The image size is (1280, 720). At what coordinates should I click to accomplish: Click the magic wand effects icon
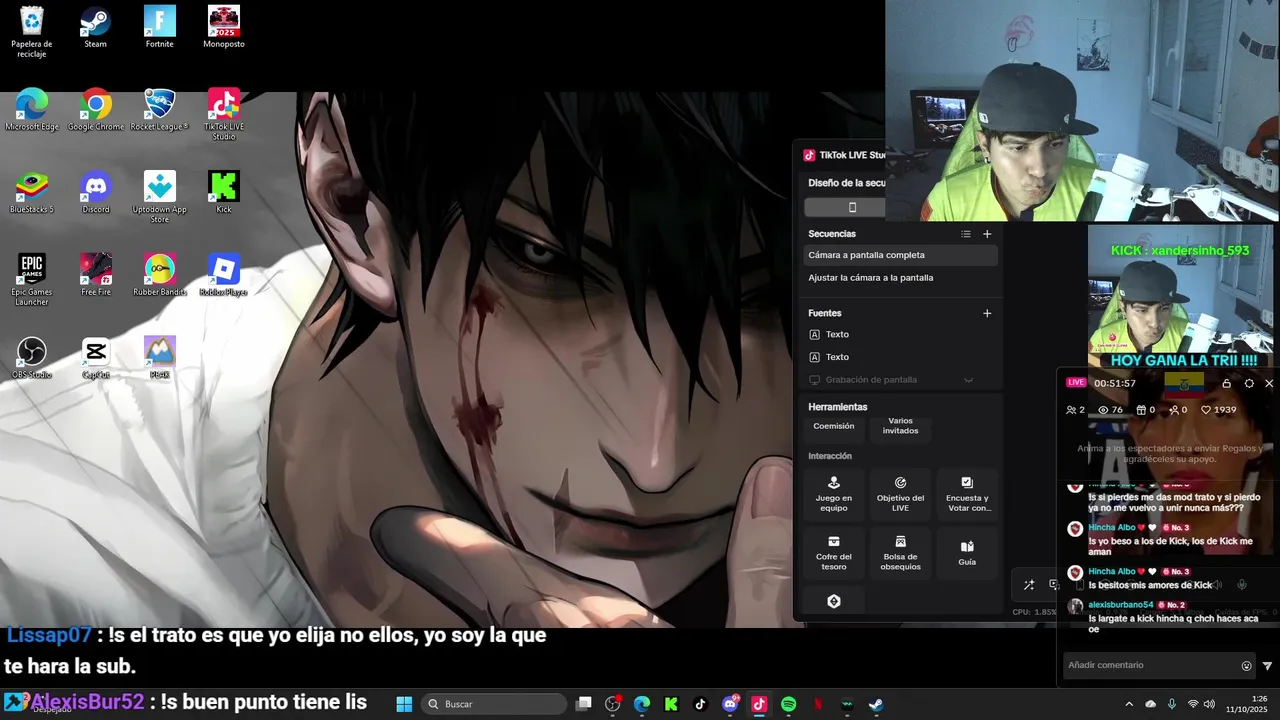pyautogui.click(x=1029, y=585)
